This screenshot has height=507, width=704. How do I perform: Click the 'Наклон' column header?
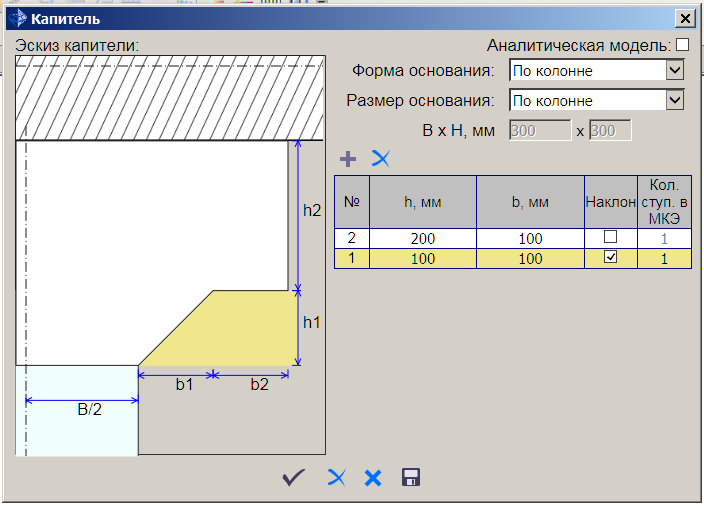611,202
